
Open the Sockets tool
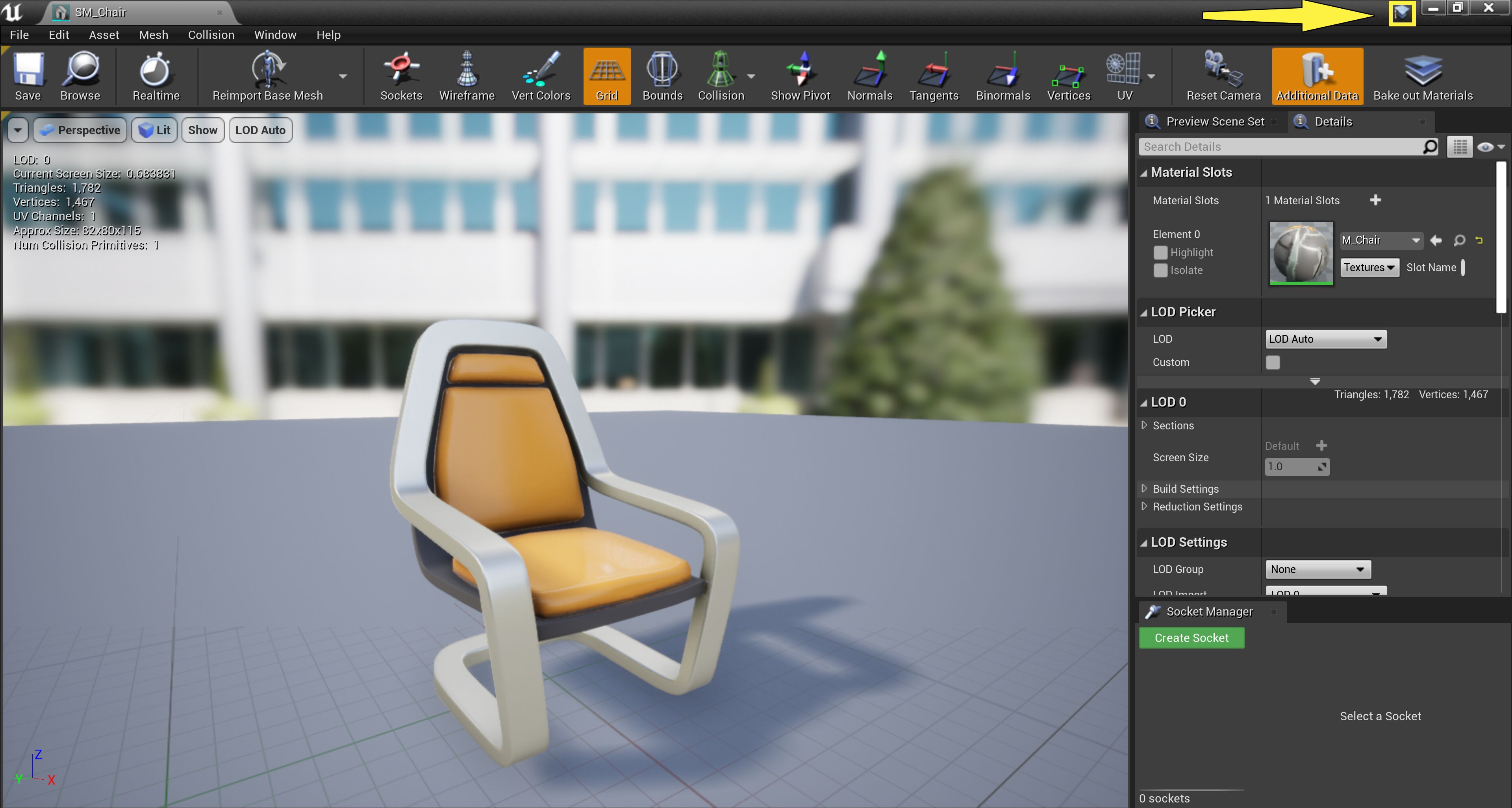click(401, 76)
